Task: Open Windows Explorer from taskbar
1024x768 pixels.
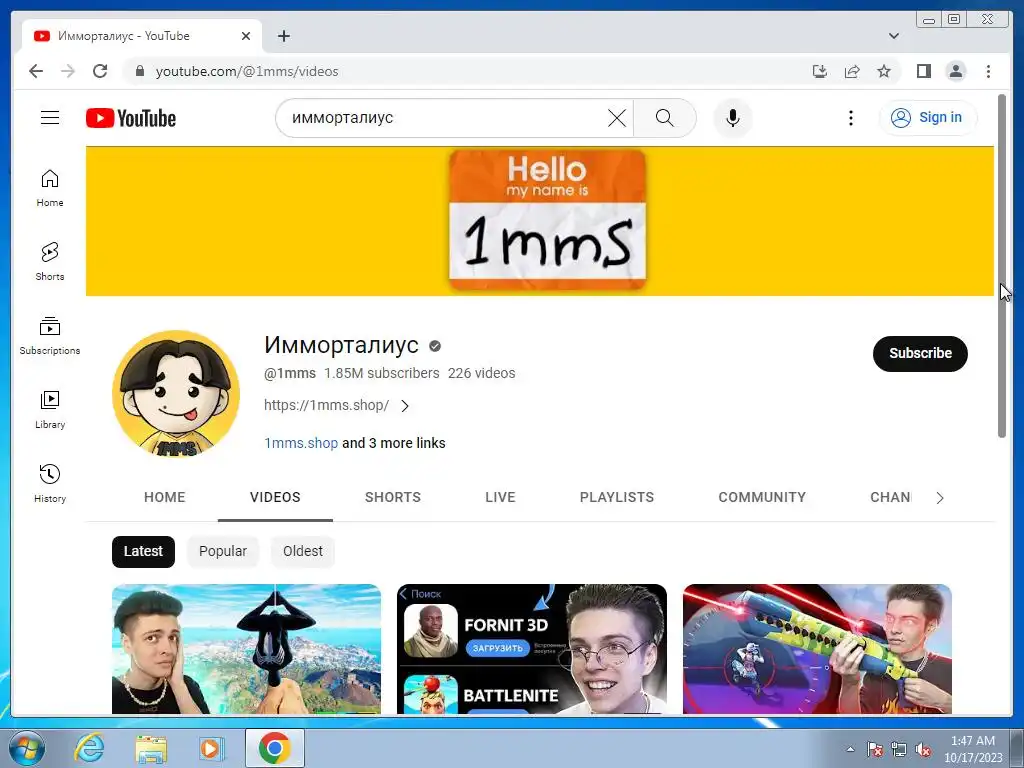Action: coord(151,748)
